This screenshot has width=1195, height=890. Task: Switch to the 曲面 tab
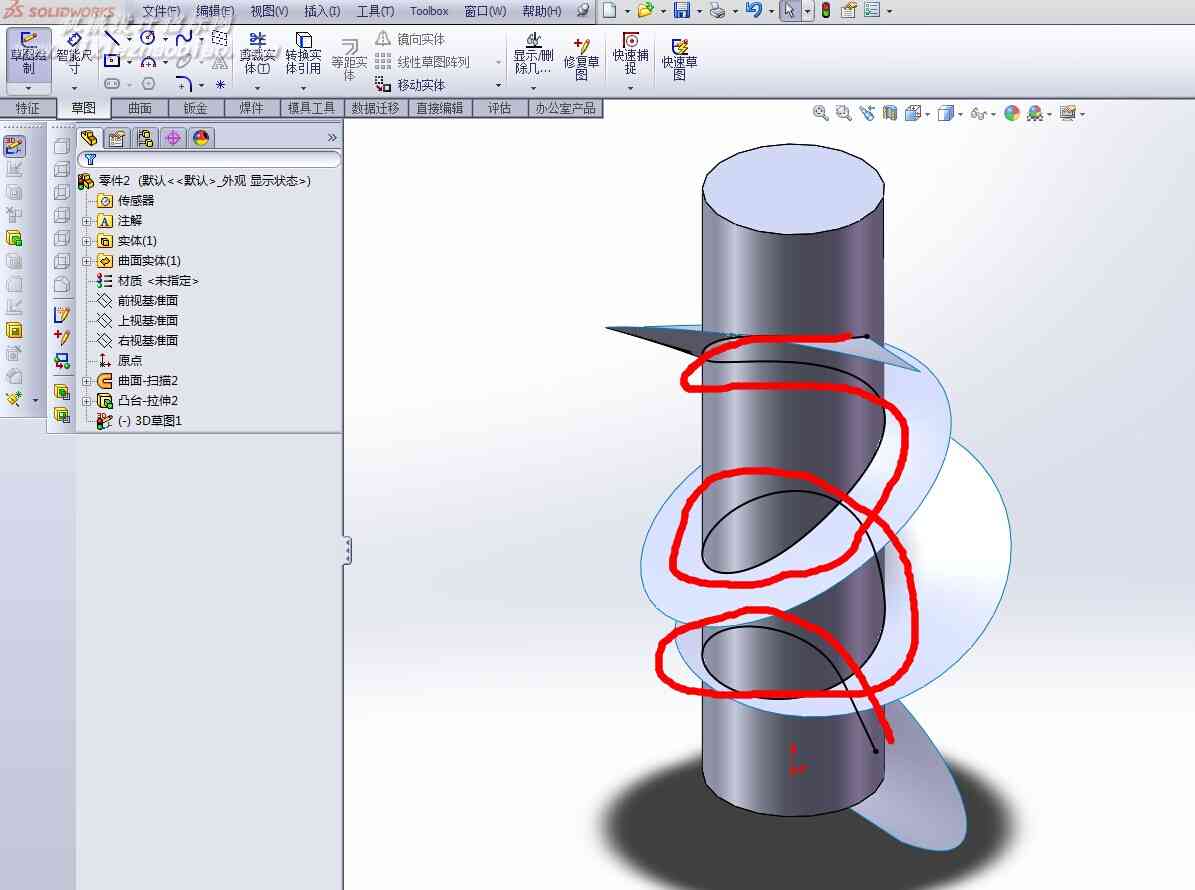(139, 108)
